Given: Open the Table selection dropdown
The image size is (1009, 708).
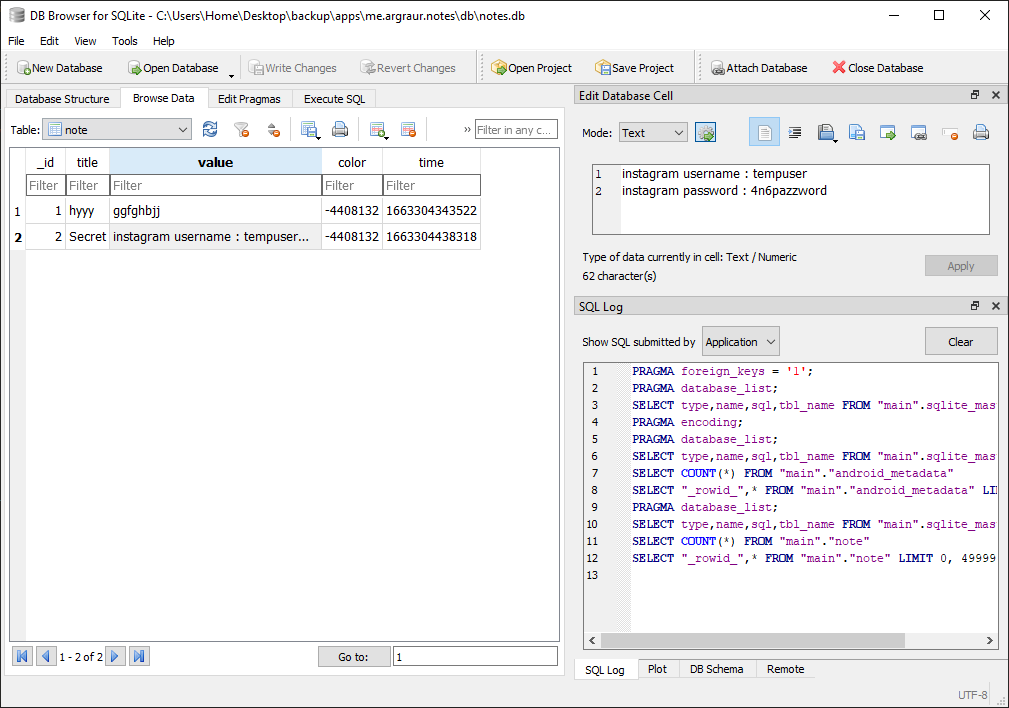Looking at the screenshot, I should [117, 130].
